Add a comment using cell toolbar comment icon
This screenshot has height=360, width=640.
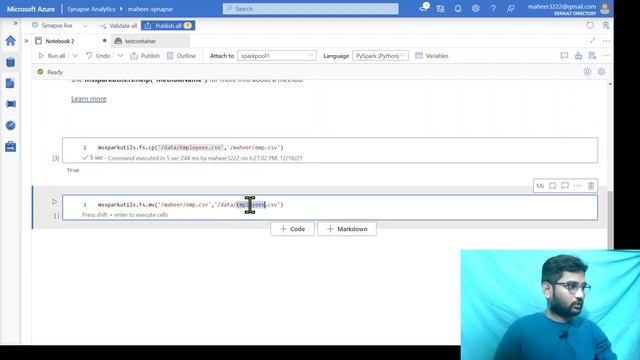[565, 186]
